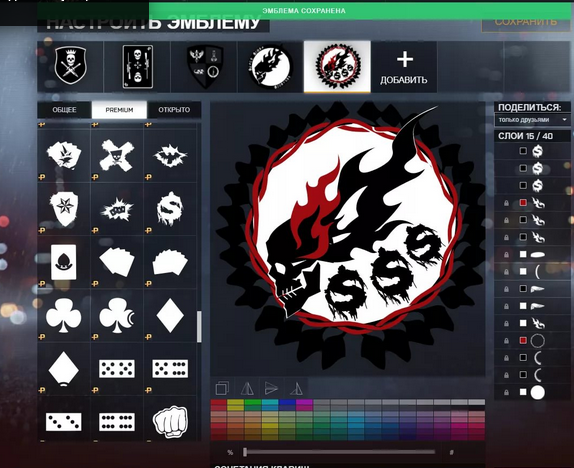Click the emblem preview canvas
This screenshot has width=574, height=468.
tap(348, 239)
